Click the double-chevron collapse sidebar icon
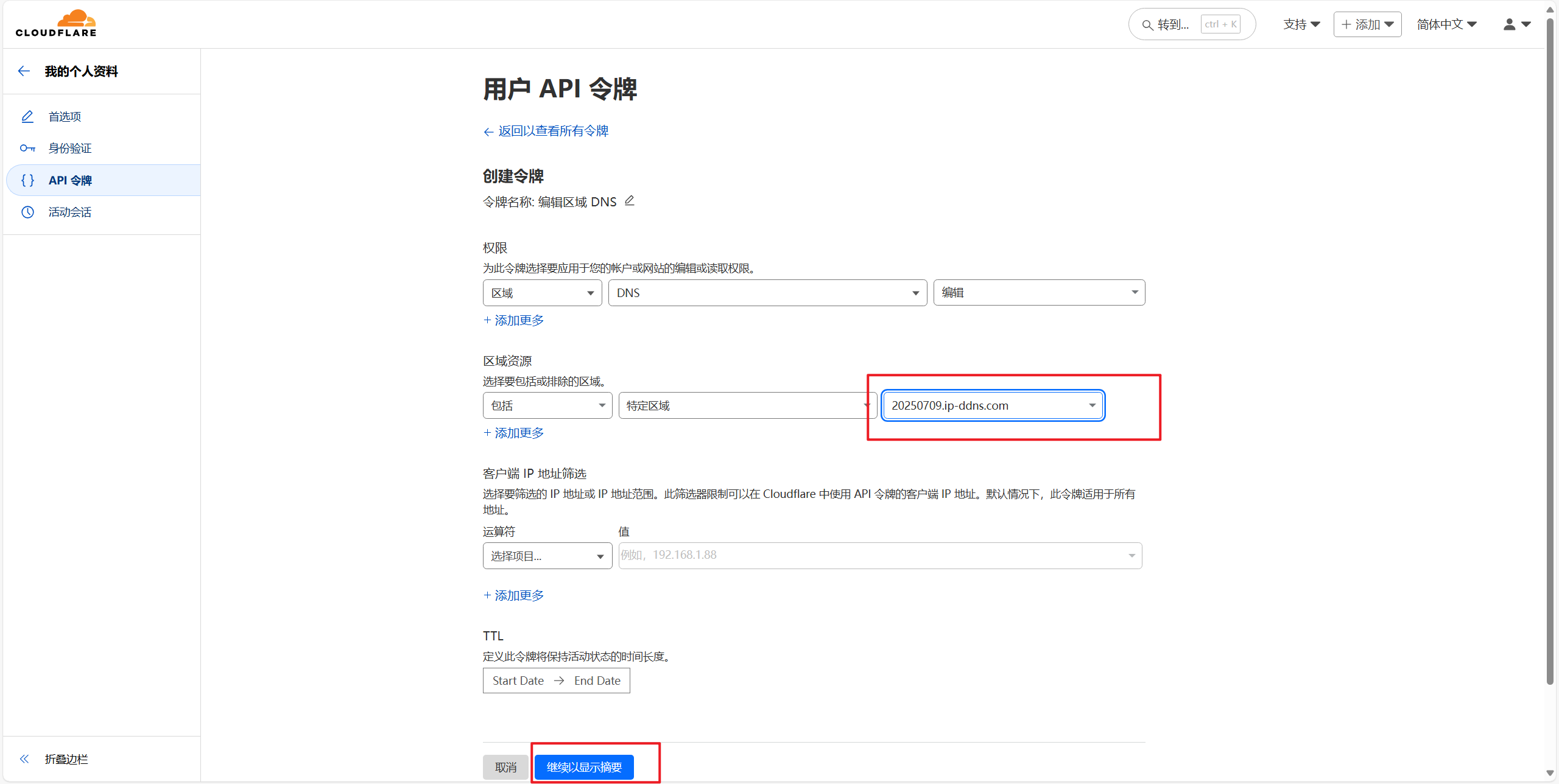1559x784 pixels. click(24, 759)
